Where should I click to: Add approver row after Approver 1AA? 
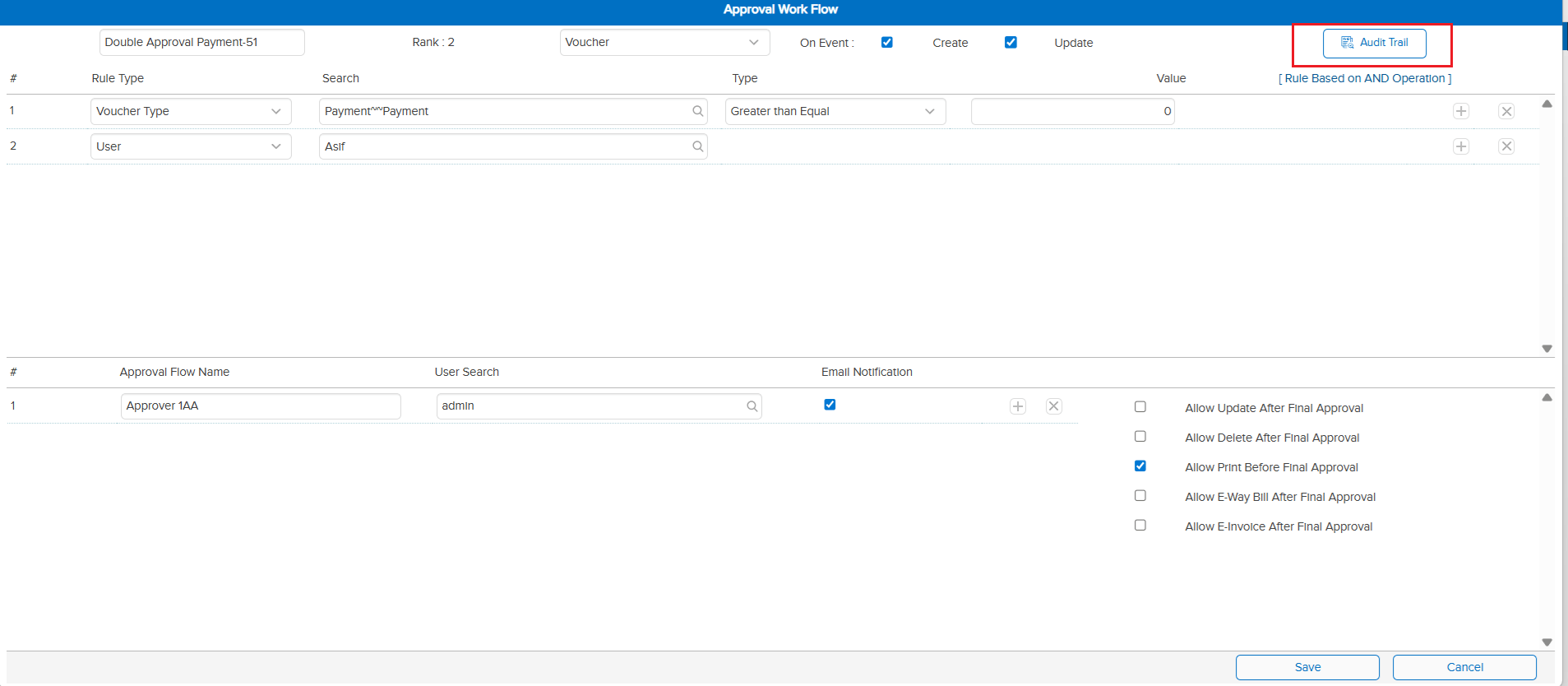(1018, 406)
